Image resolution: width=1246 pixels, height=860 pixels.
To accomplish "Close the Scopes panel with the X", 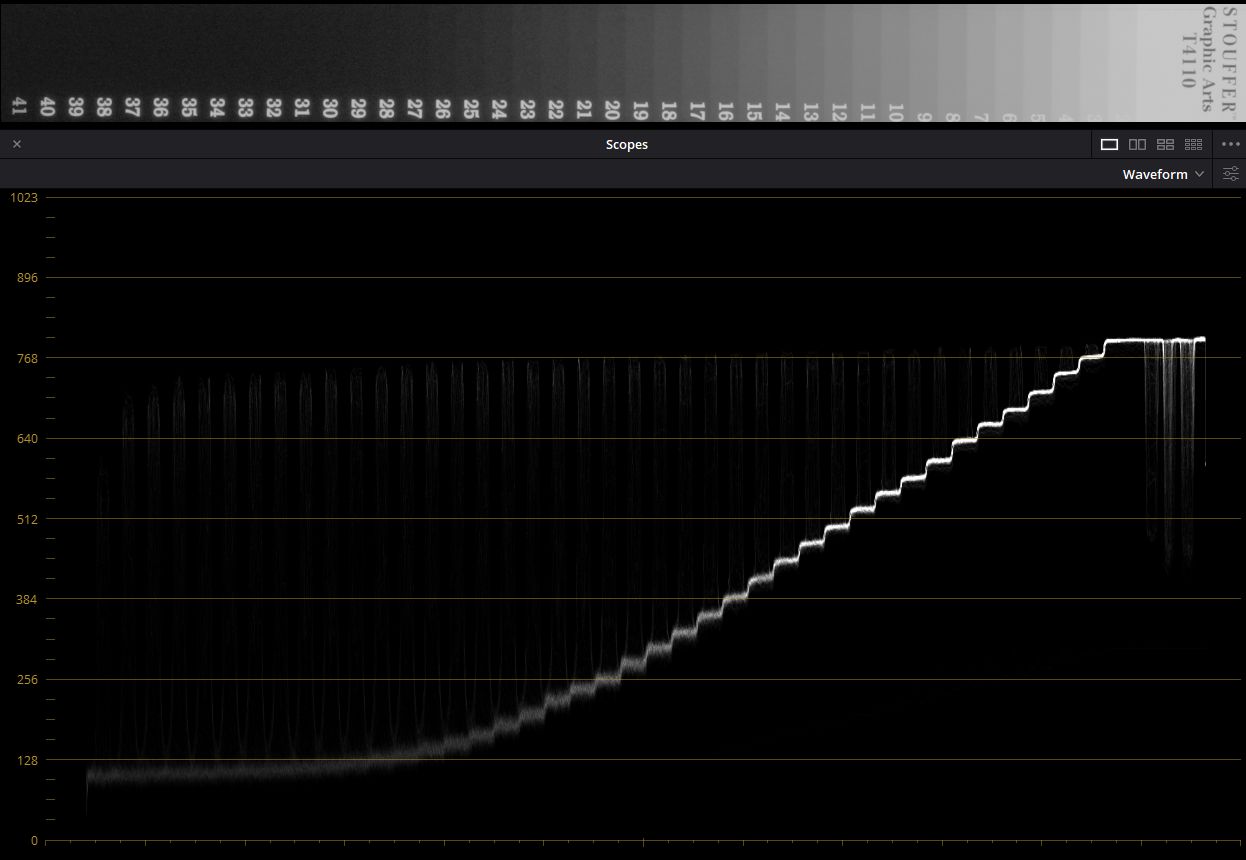I will point(17,144).
